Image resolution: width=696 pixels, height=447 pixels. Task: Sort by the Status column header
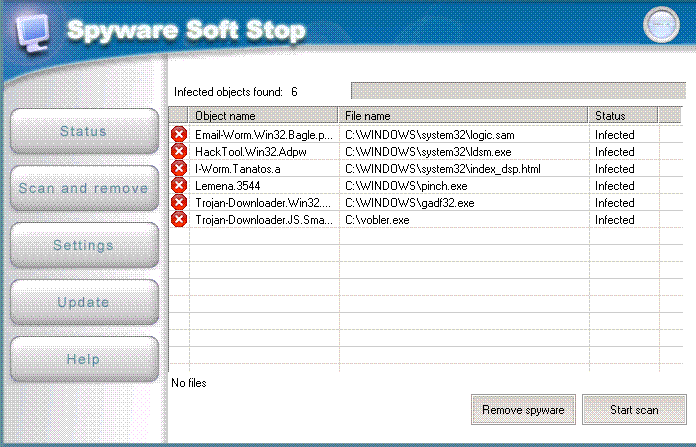pyautogui.click(x=623, y=115)
